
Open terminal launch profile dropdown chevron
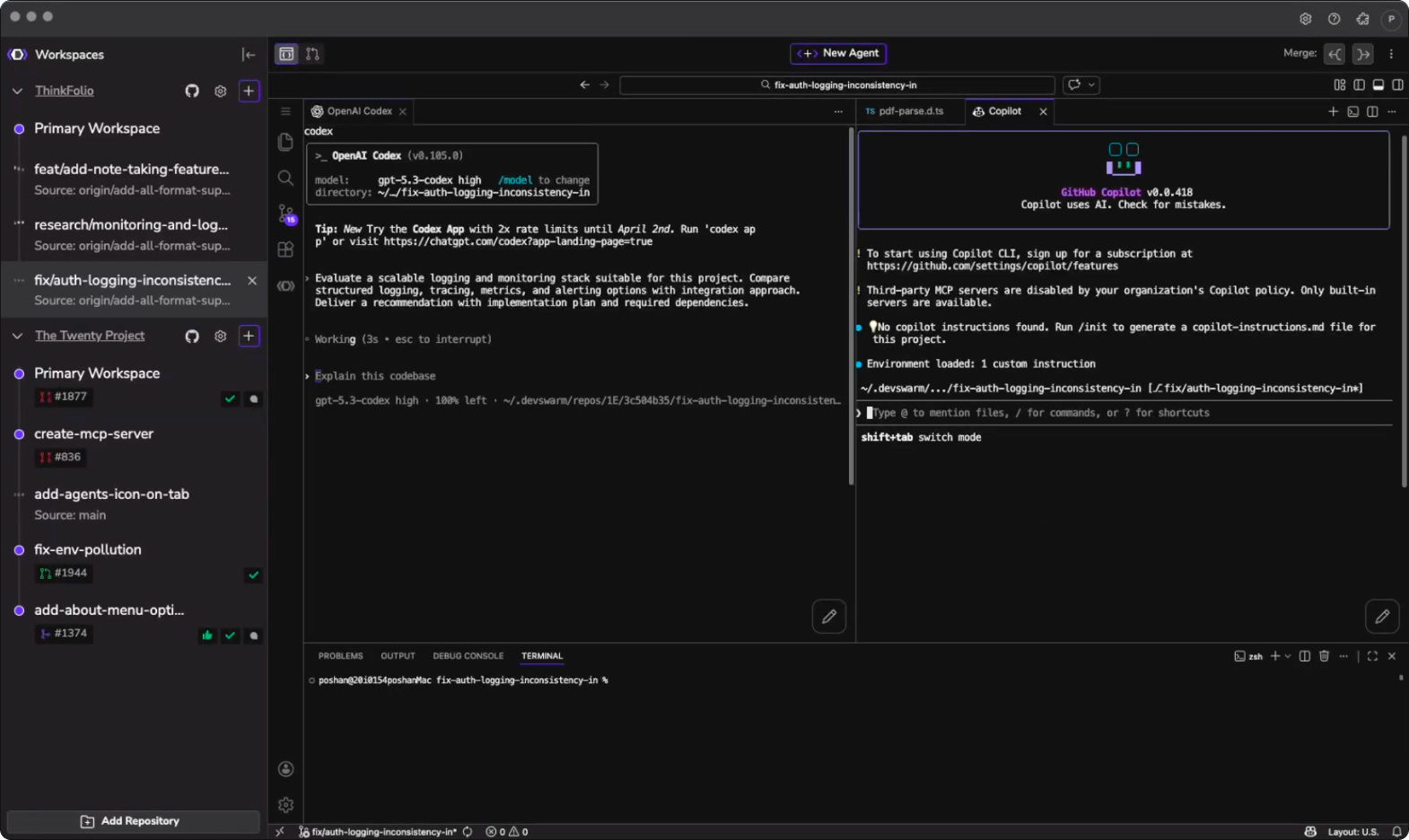[1288, 656]
